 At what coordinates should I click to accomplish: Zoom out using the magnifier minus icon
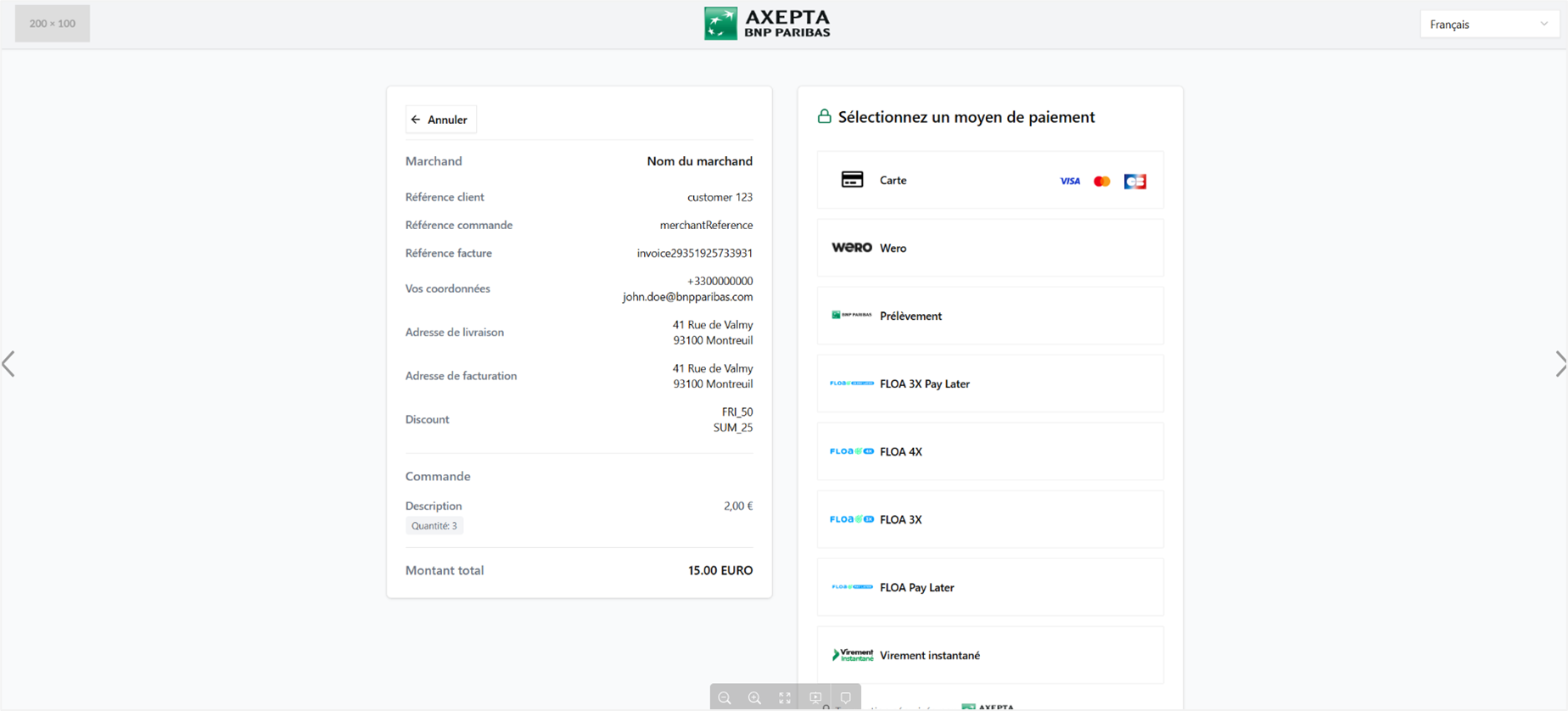[725, 697]
